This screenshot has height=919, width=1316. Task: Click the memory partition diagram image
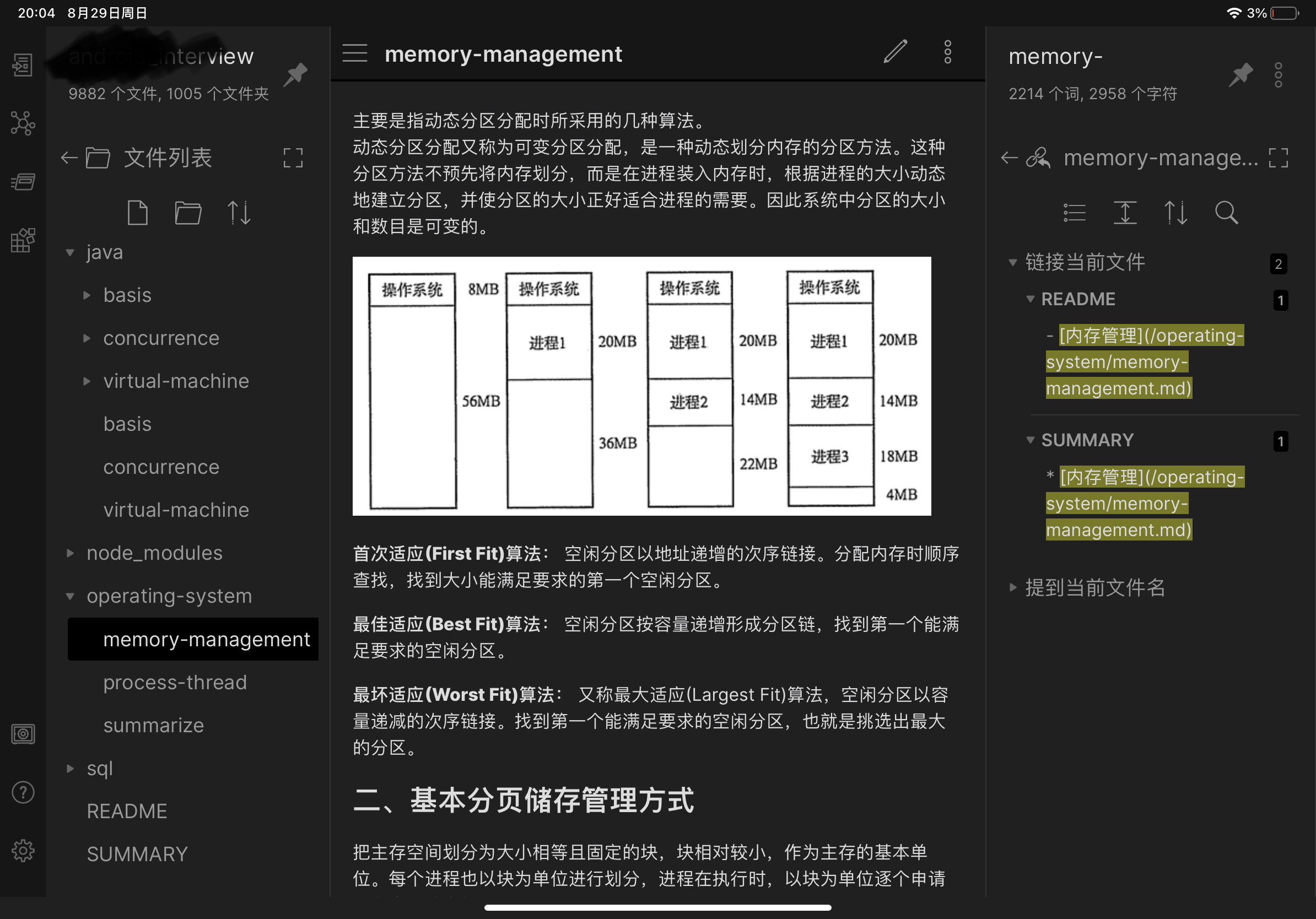click(641, 386)
